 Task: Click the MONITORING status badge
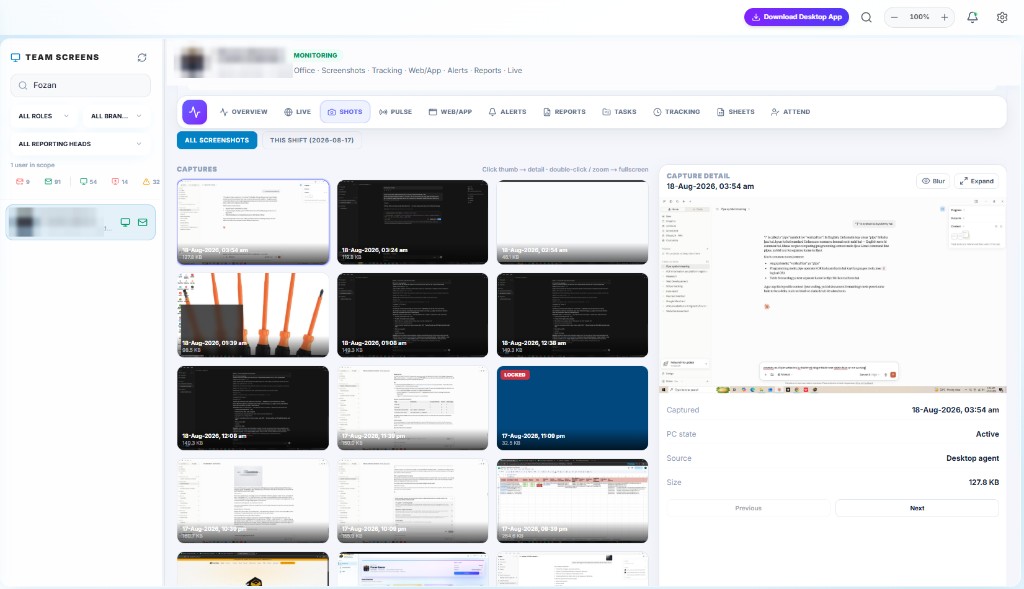tap(315, 56)
